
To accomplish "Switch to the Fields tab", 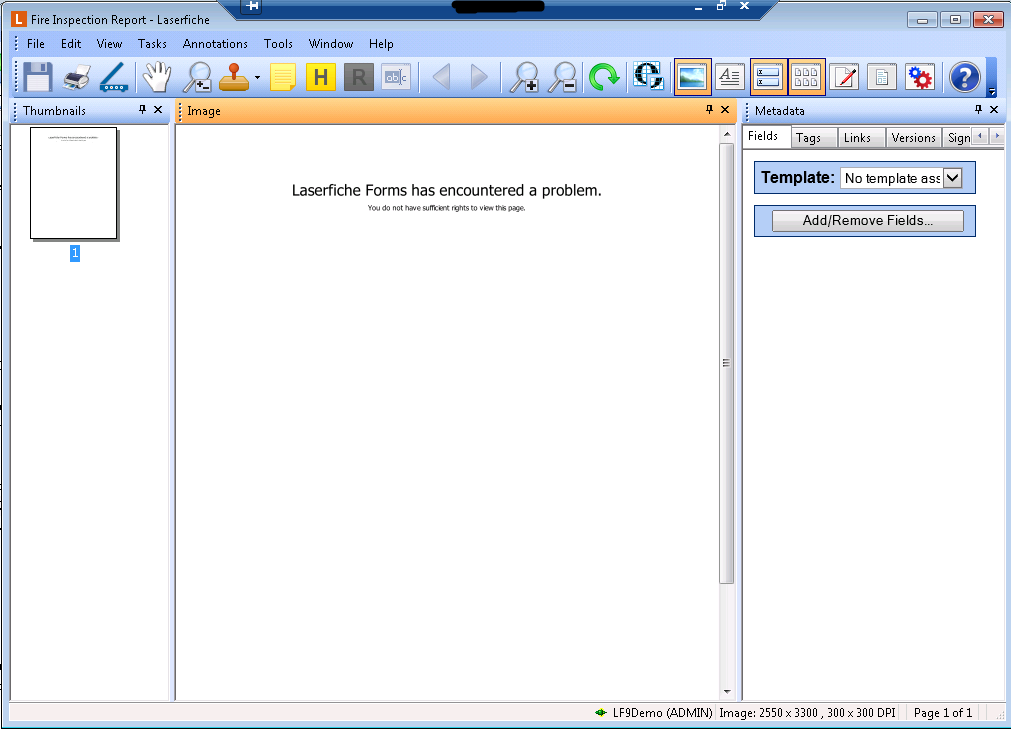I will point(766,137).
